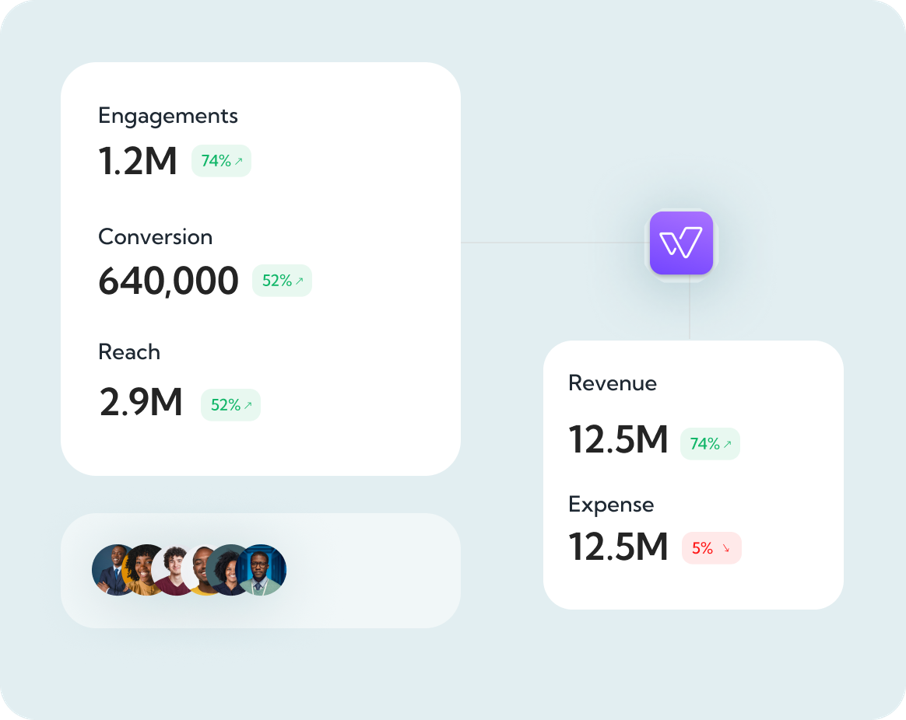The height and width of the screenshot is (720, 906).
Task: Select the 12.5M expense value
Action: (618, 547)
